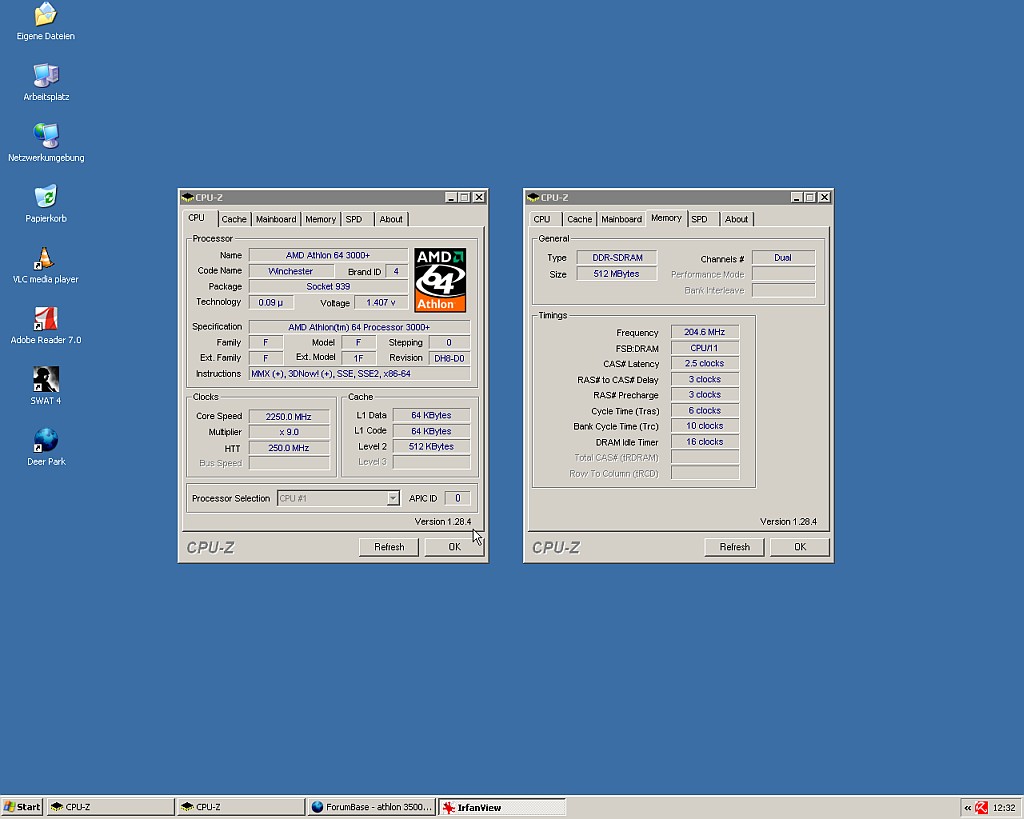The image size is (1024, 819).
Task: Click the Package field Socket 939
Action: 328,287
